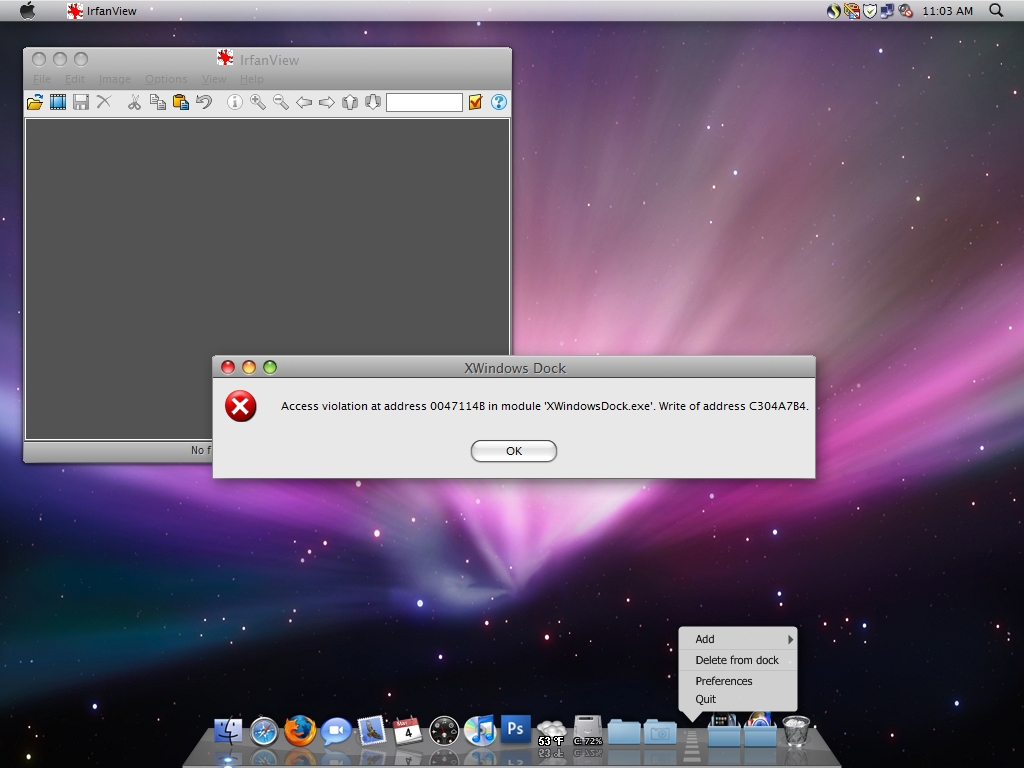The height and width of the screenshot is (768, 1024).
Task: Open the iPhone apps stack folder in dock
Action: point(724,730)
